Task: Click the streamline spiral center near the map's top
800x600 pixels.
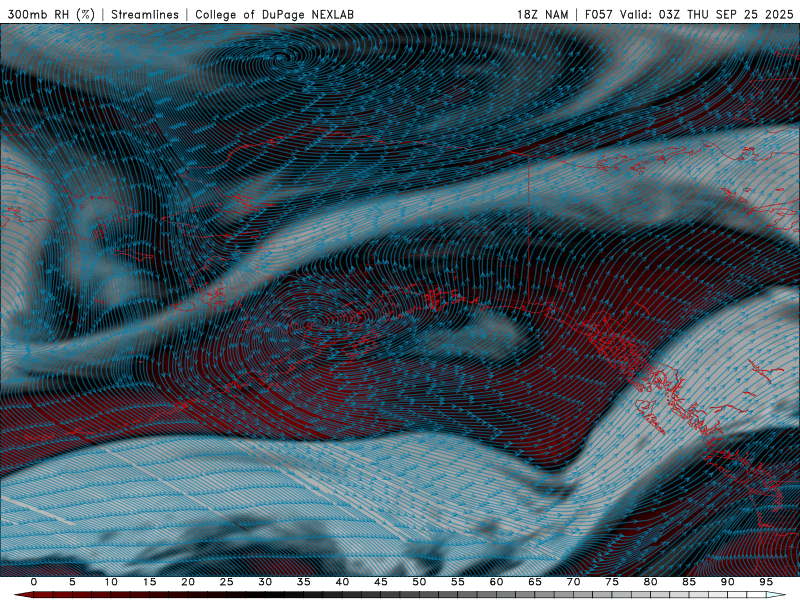Action: coord(282,58)
